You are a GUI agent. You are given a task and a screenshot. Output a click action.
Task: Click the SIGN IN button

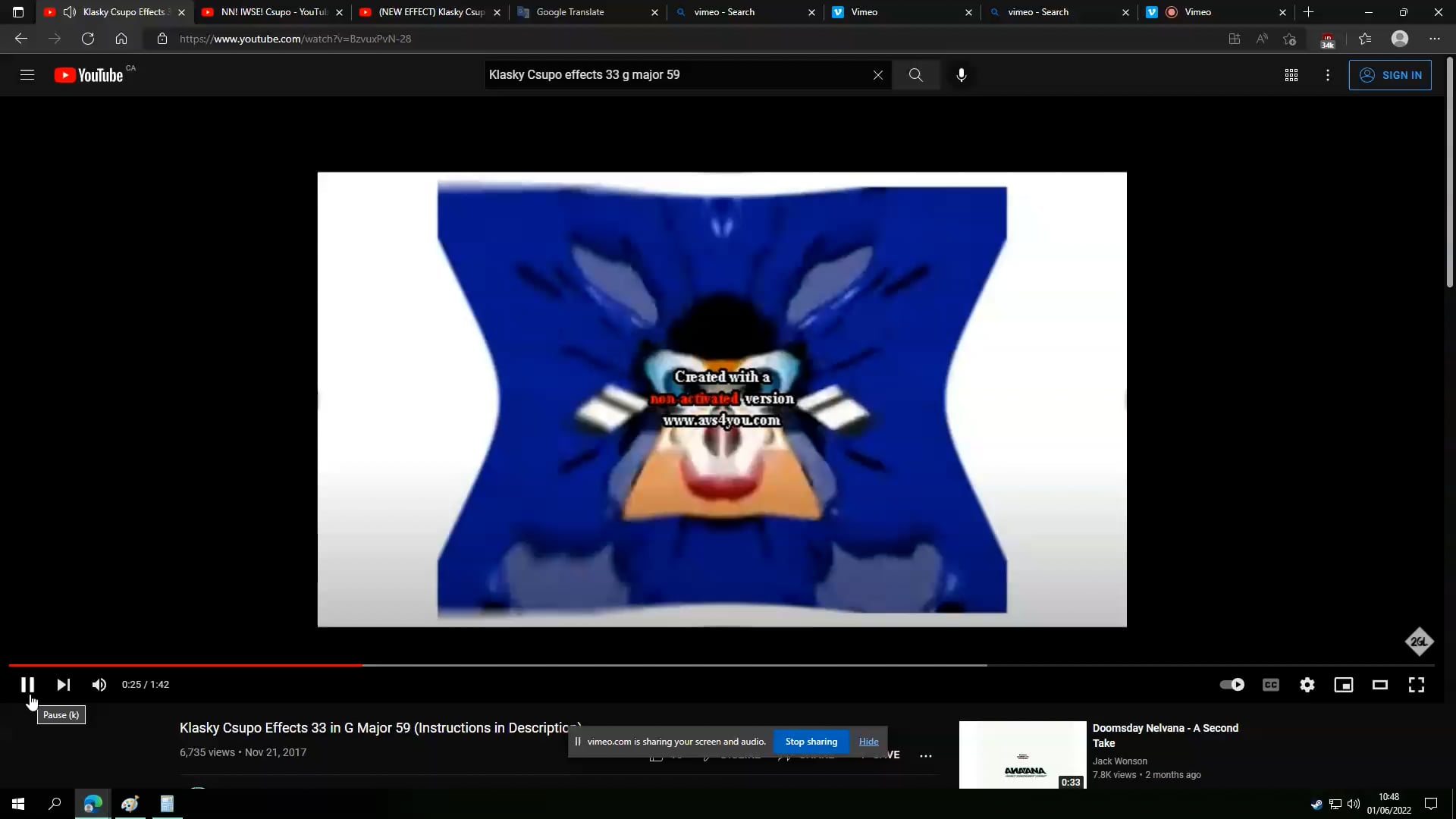[x=1390, y=75]
